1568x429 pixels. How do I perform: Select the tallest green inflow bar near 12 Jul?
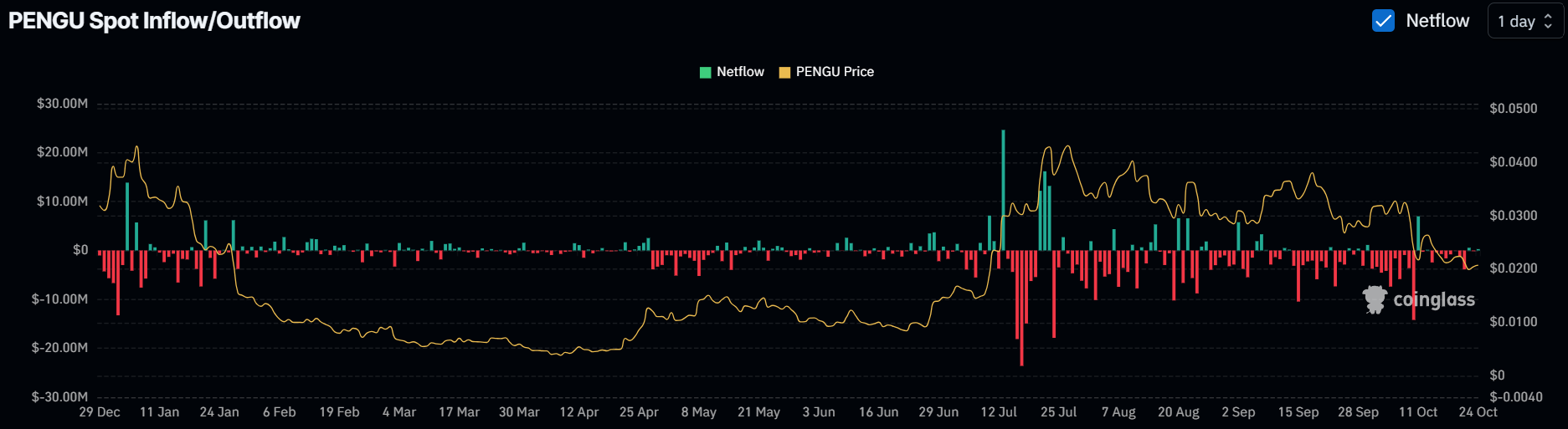[x=1003, y=189]
